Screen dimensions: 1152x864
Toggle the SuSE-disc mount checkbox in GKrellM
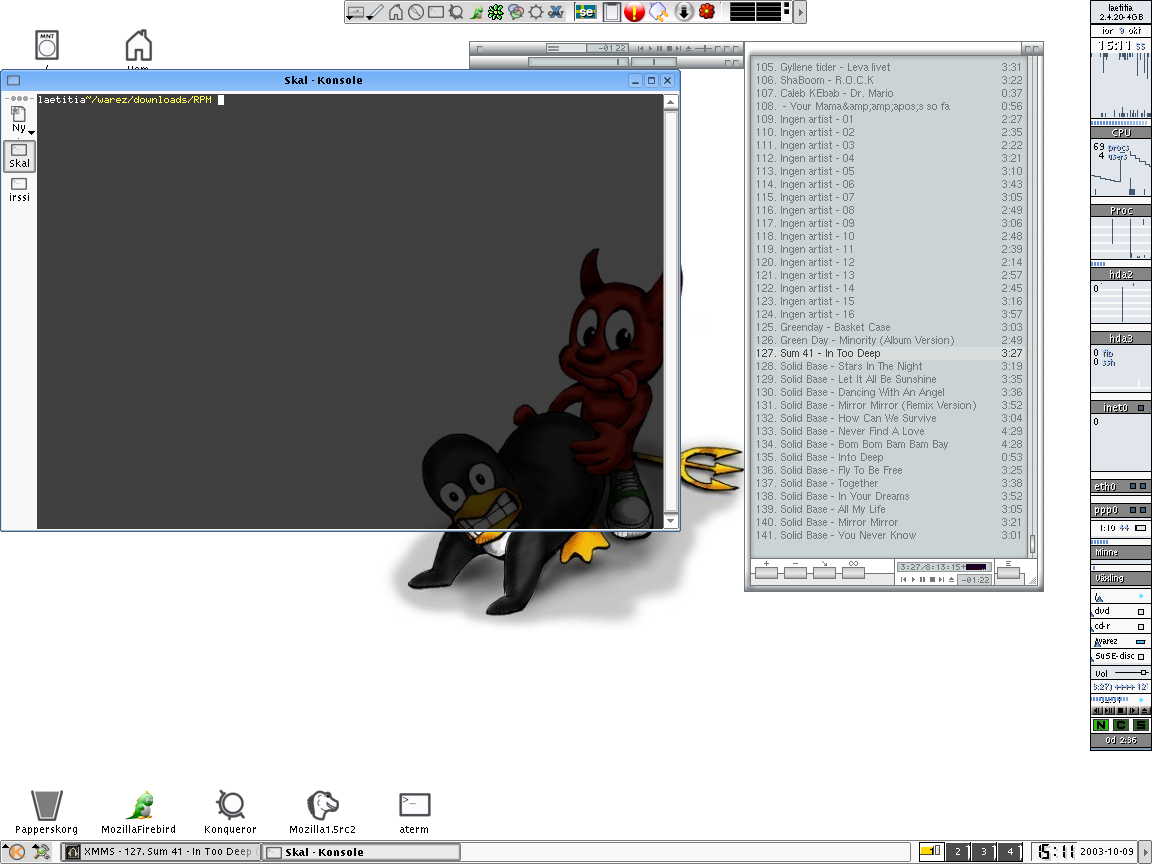(1141, 657)
